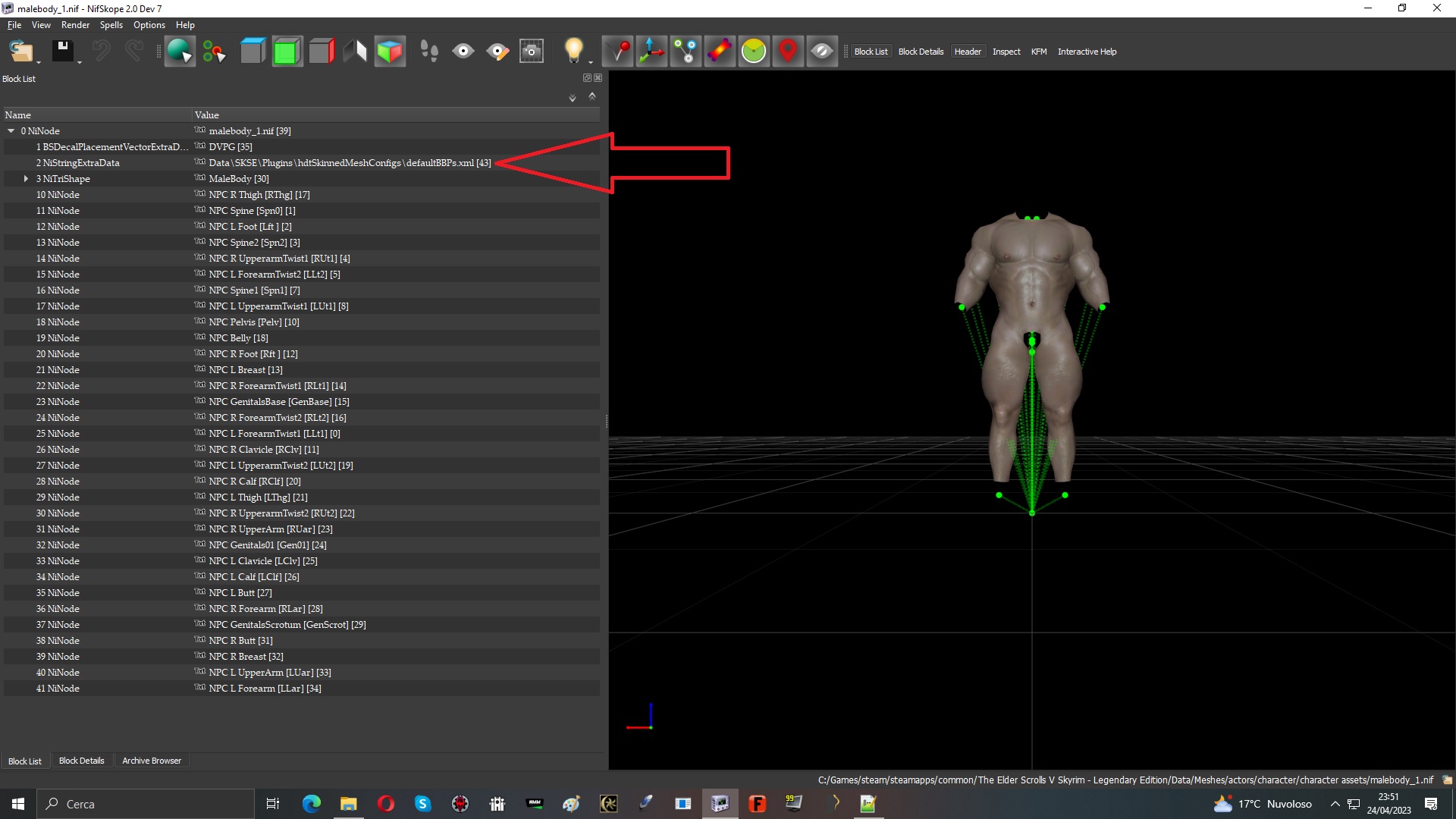Screen dimensions: 1456x819
Task: Click the KFM toolbar button
Action: point(1039,52)
